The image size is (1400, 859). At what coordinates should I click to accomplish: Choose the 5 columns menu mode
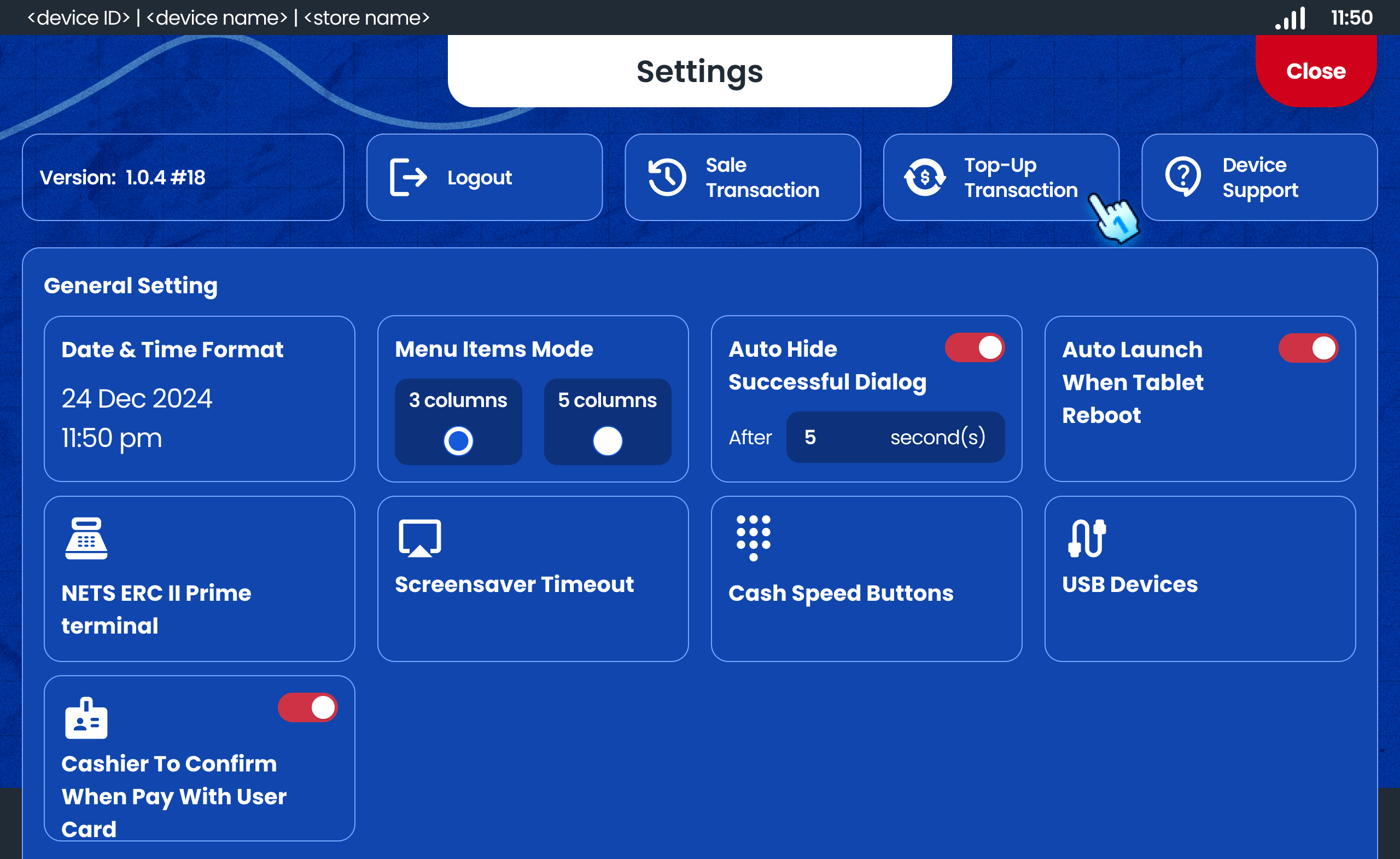tap(608, 440)
